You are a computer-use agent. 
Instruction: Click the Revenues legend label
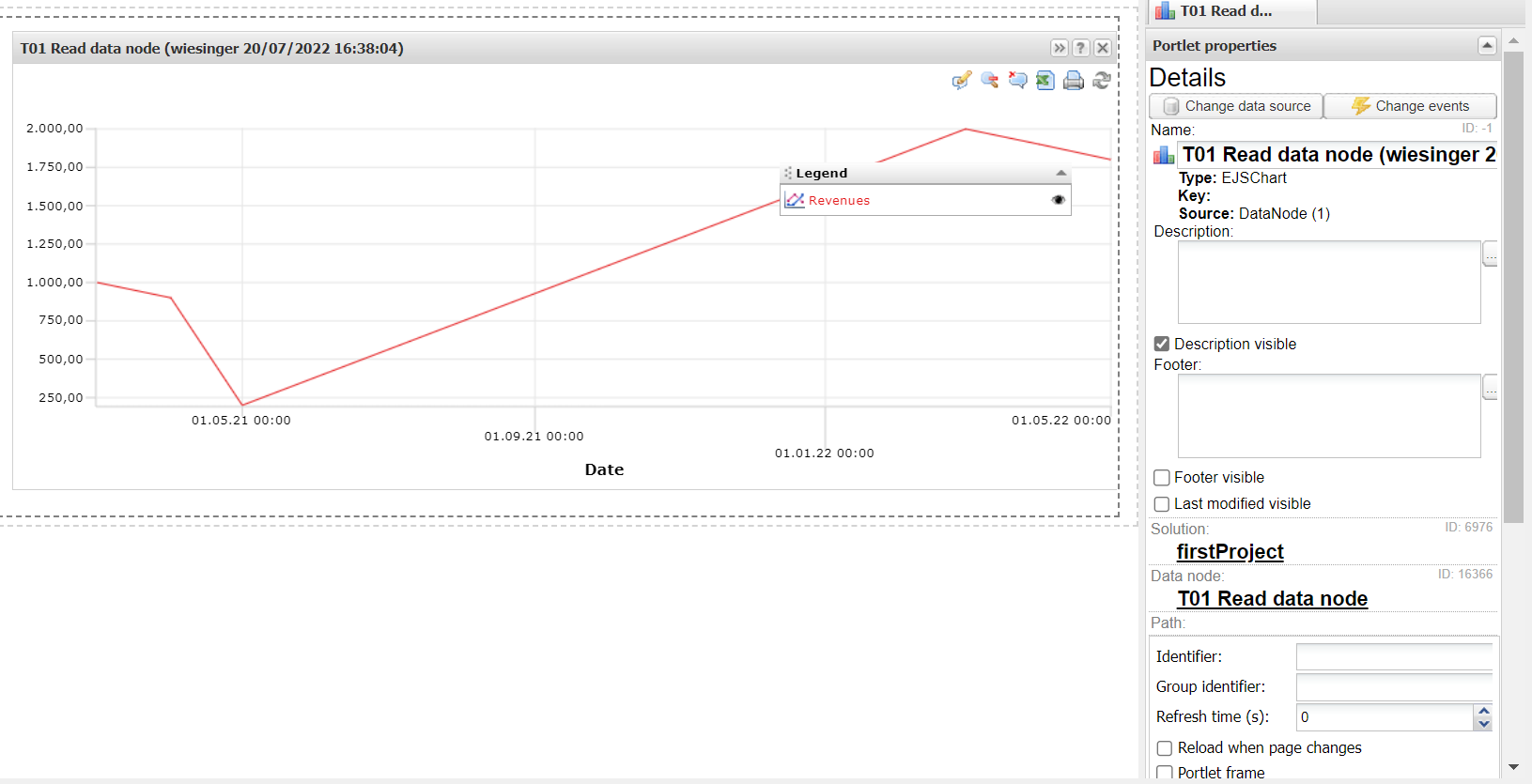pos(839,201)
